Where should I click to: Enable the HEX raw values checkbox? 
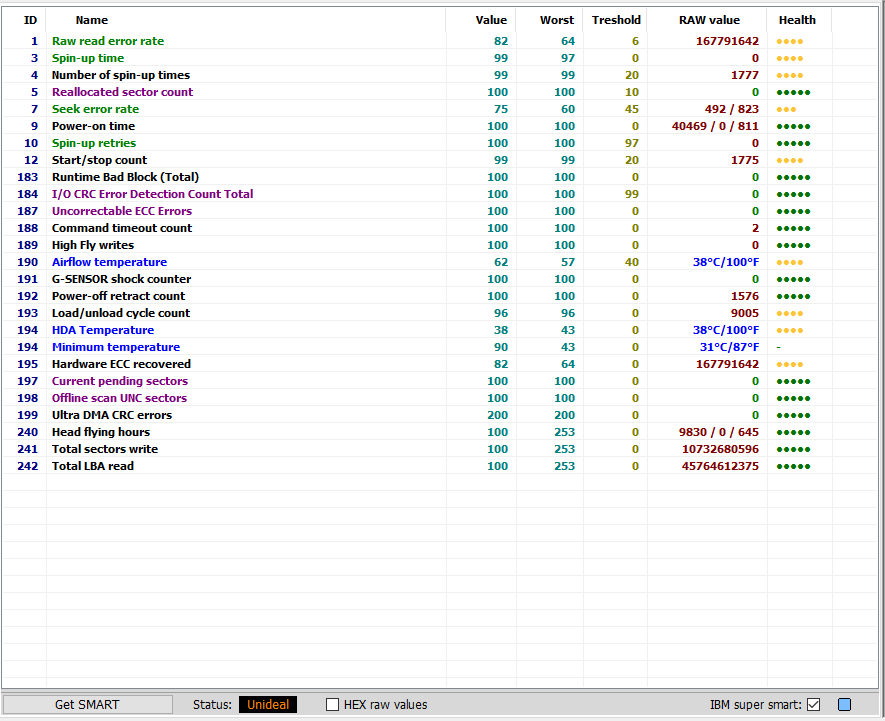[x=332, y=705]
